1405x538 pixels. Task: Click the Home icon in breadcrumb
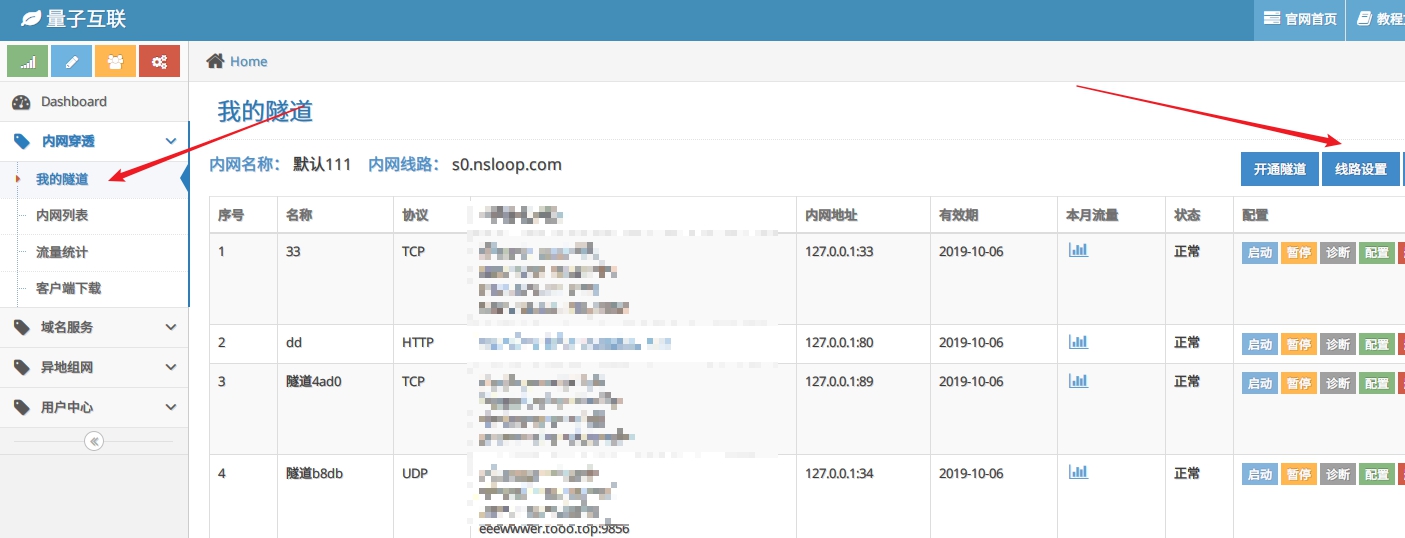pyautogui.click(x=215, y=61)
